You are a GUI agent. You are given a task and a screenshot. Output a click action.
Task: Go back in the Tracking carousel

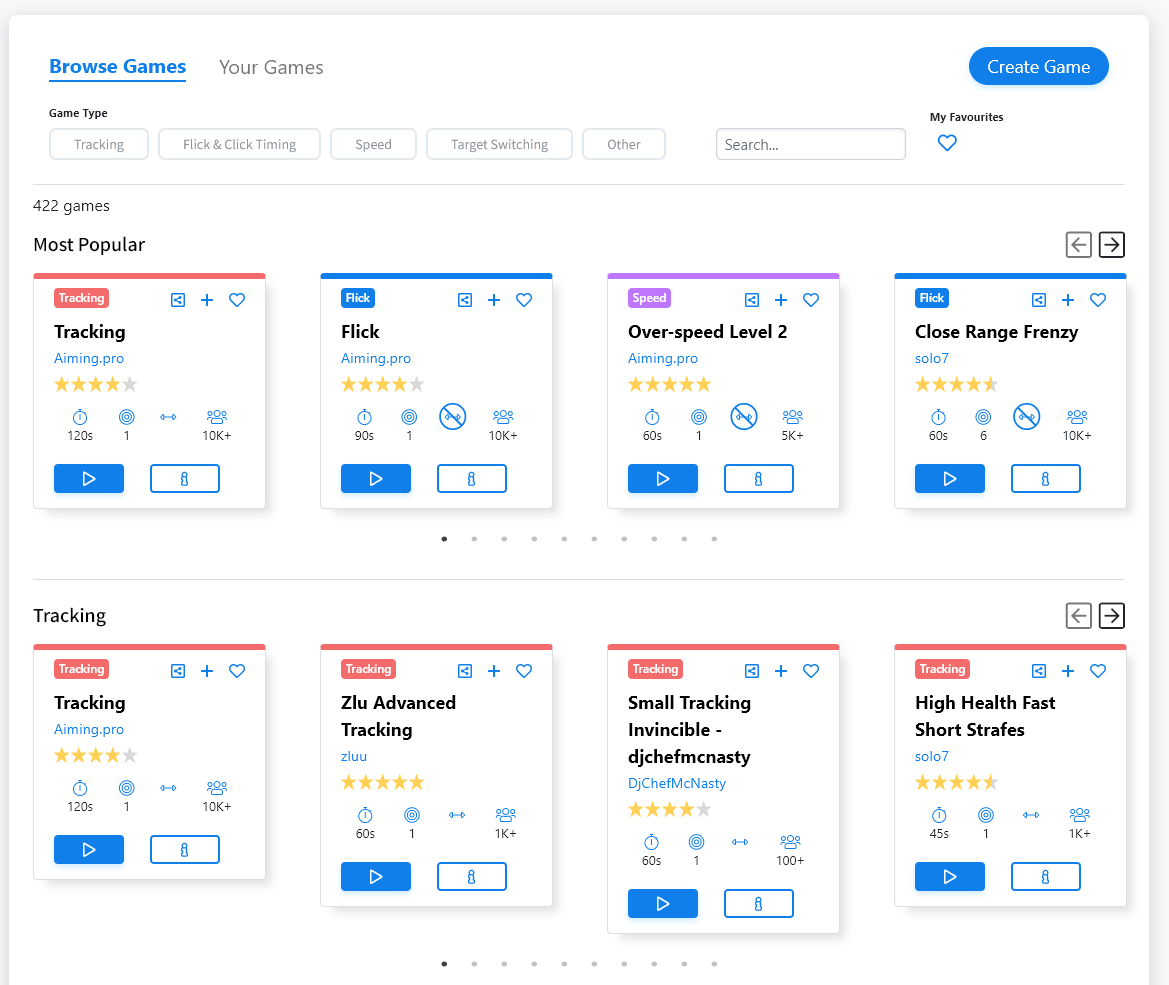1078,615
